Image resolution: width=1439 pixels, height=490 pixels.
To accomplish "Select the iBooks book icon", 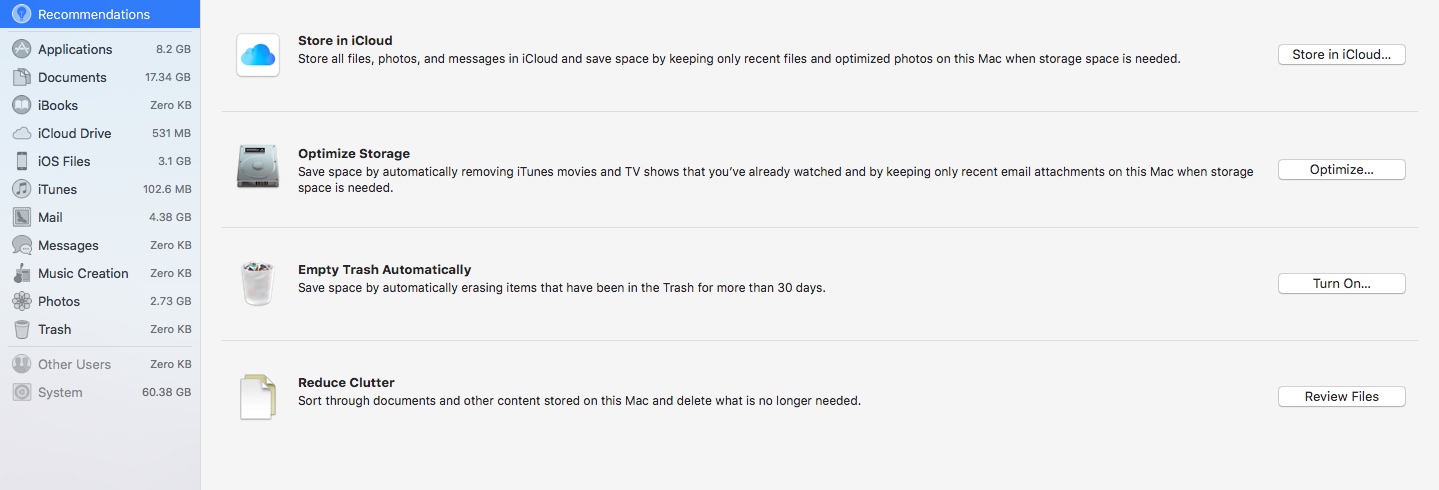I will pos(22,105).
